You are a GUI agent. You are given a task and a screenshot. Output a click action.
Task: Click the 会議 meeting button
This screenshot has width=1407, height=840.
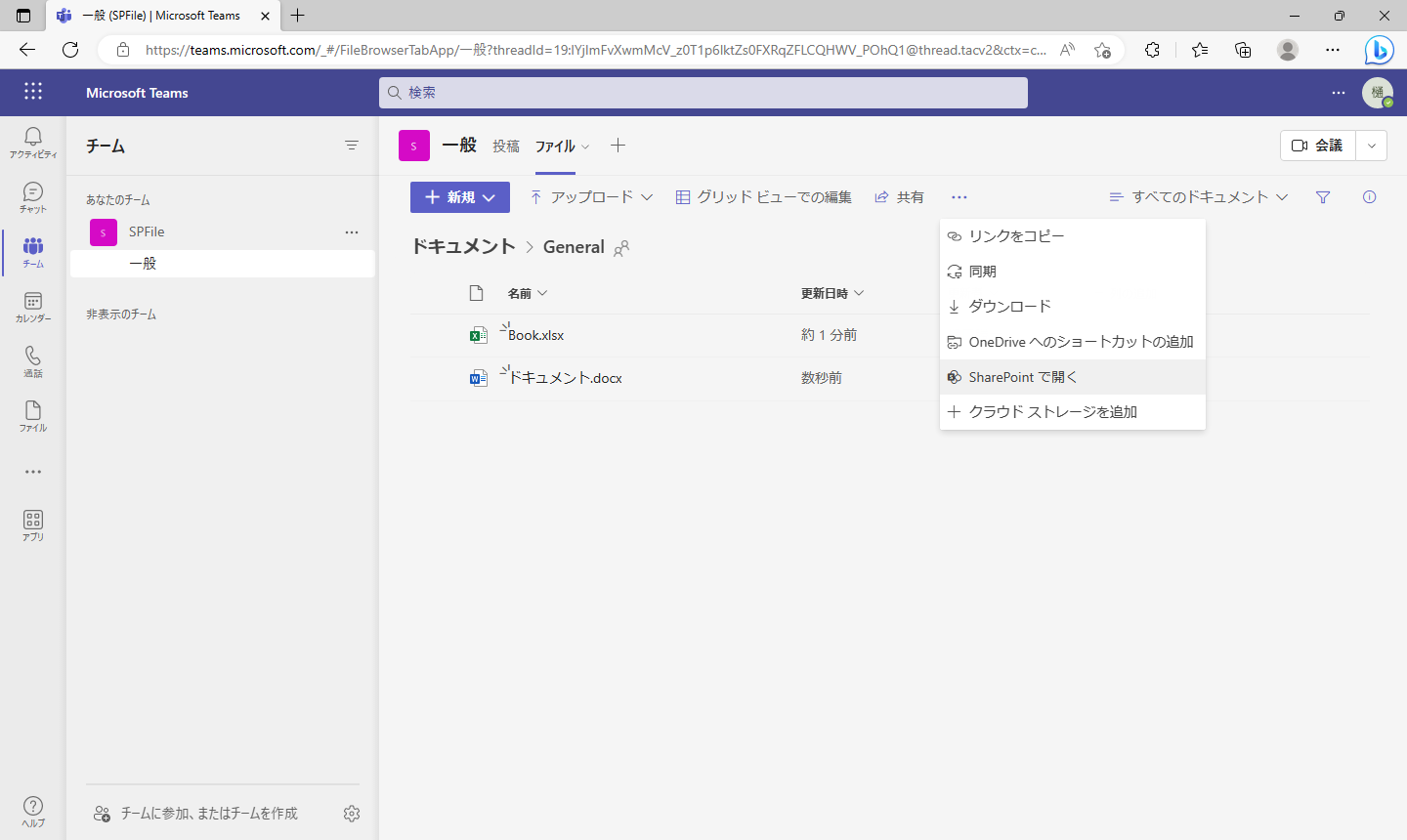point(1318,146)
